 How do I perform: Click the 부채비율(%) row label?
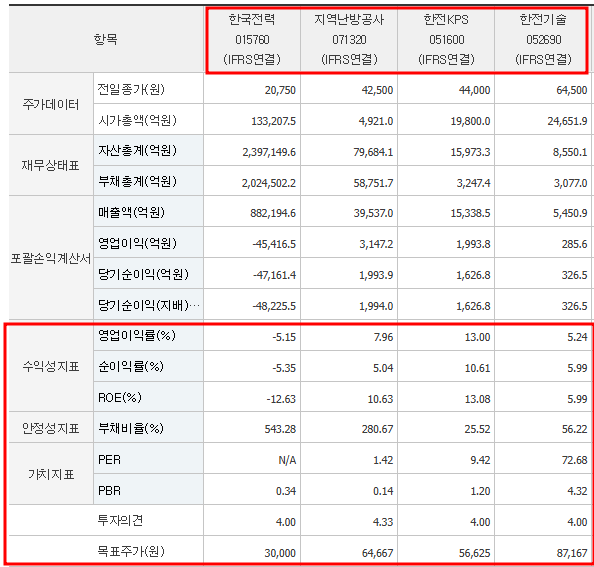131,428
